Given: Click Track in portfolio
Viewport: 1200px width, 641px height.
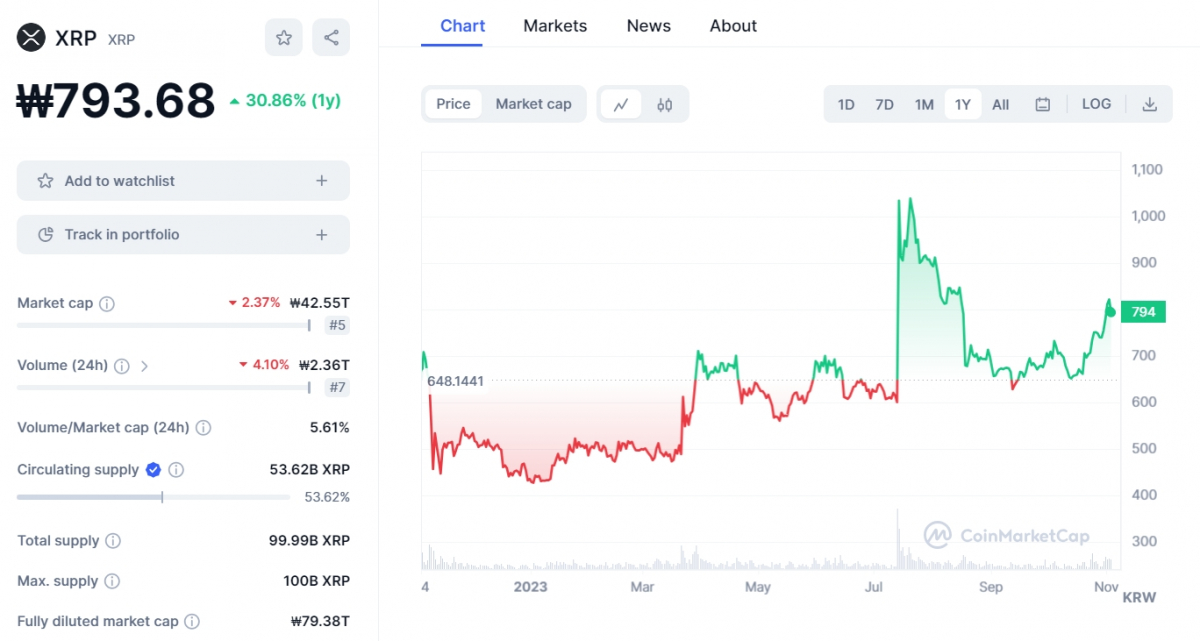Looking at the screenshot, I should pyautogui.click(x=183, y=234).
